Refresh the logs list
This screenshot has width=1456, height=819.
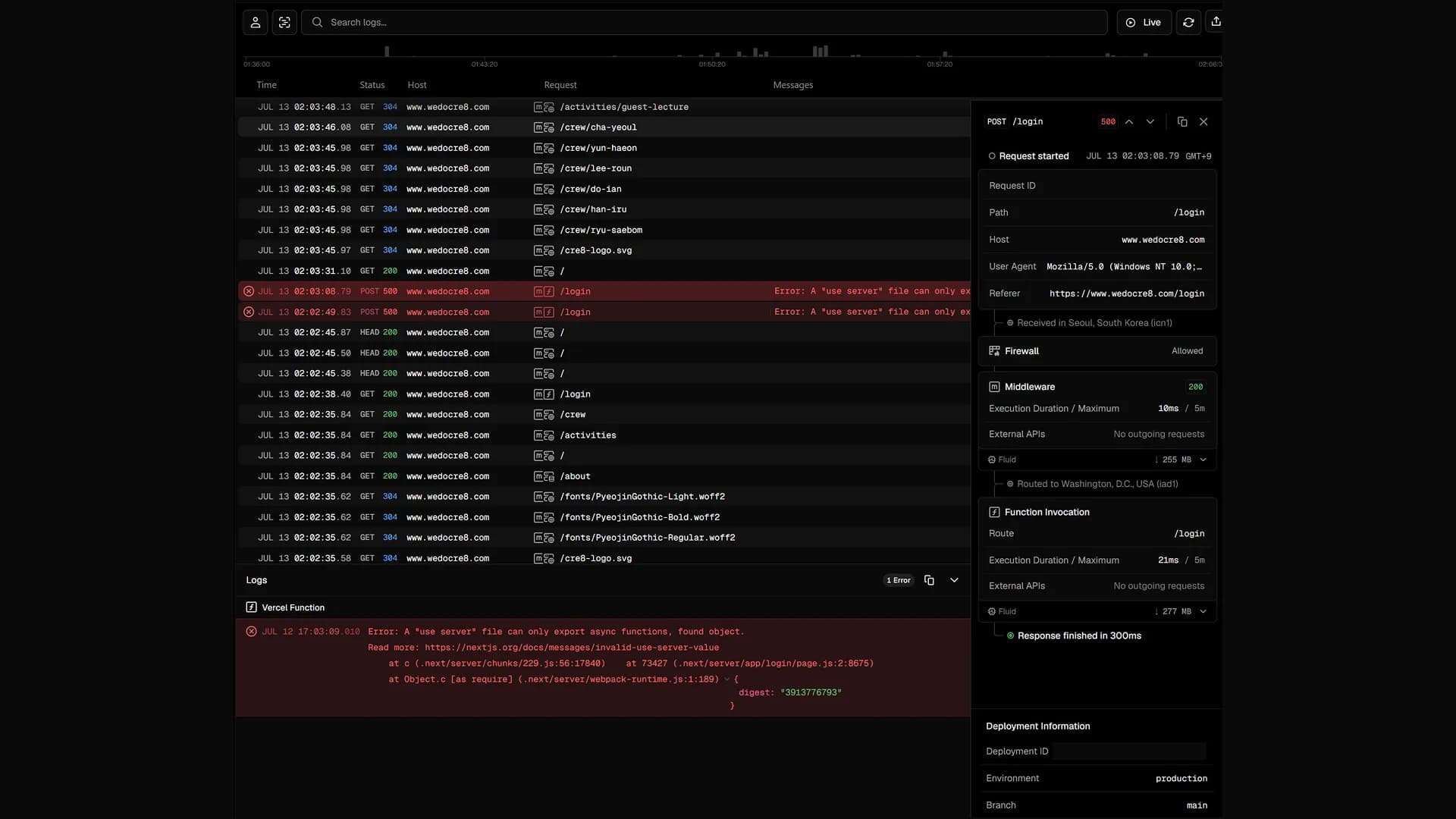1188,22
